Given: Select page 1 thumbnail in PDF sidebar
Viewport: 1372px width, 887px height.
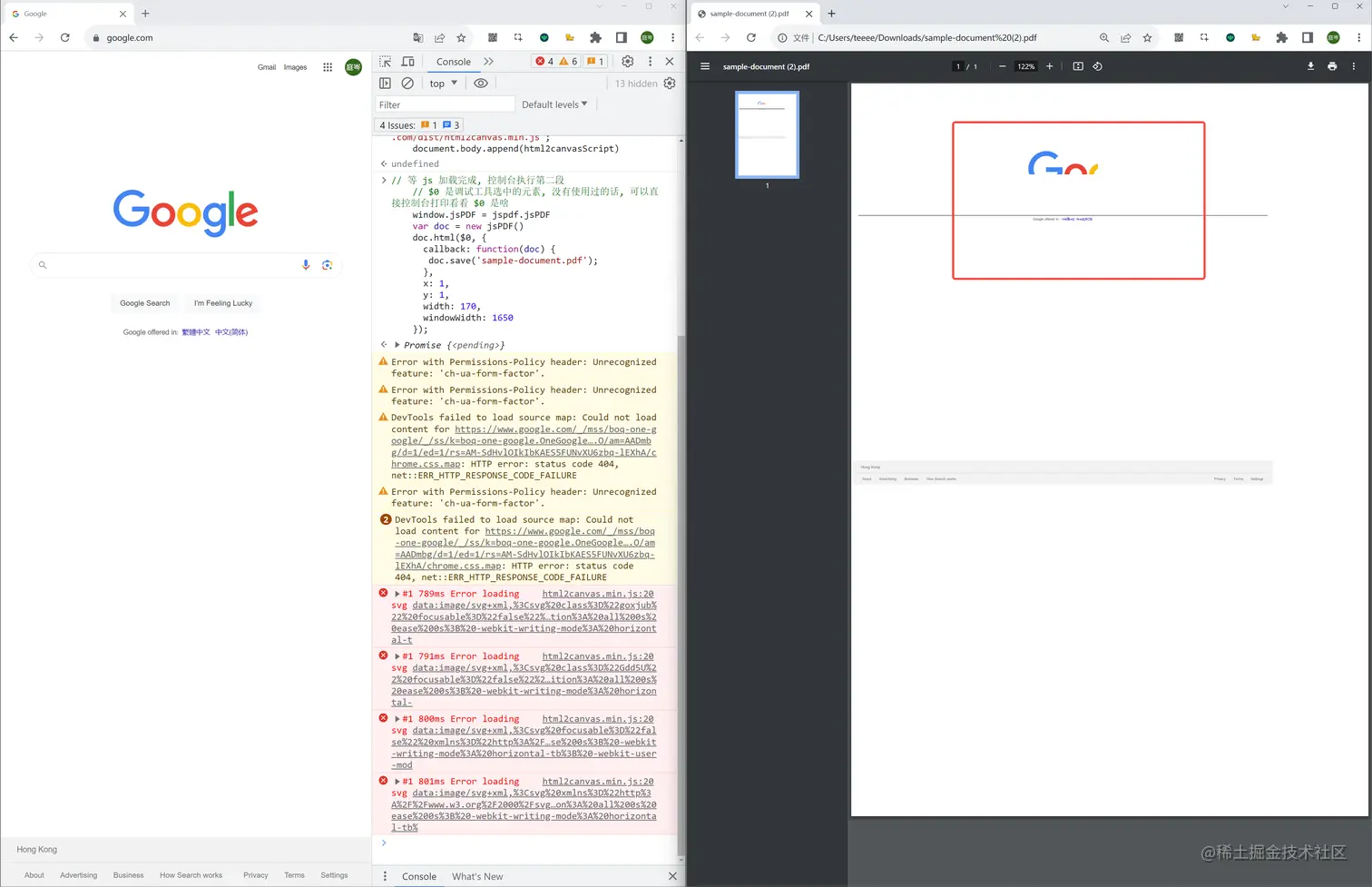Looking at the screenshot, I should (767, 134).
